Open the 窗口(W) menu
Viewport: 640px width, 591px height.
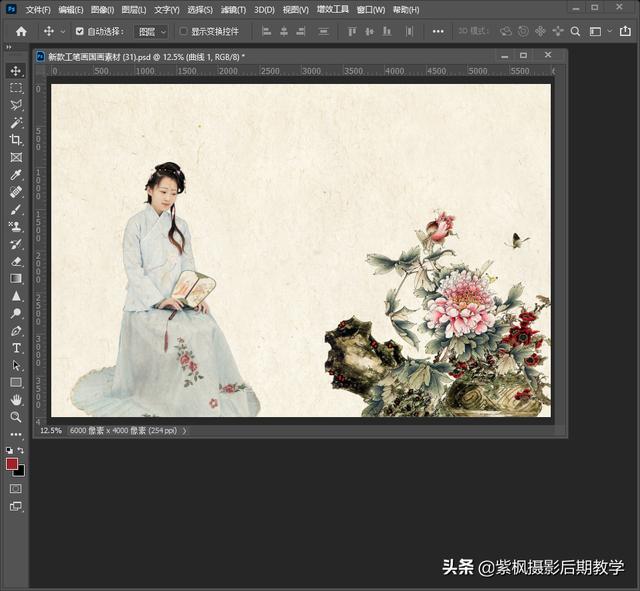371,10
